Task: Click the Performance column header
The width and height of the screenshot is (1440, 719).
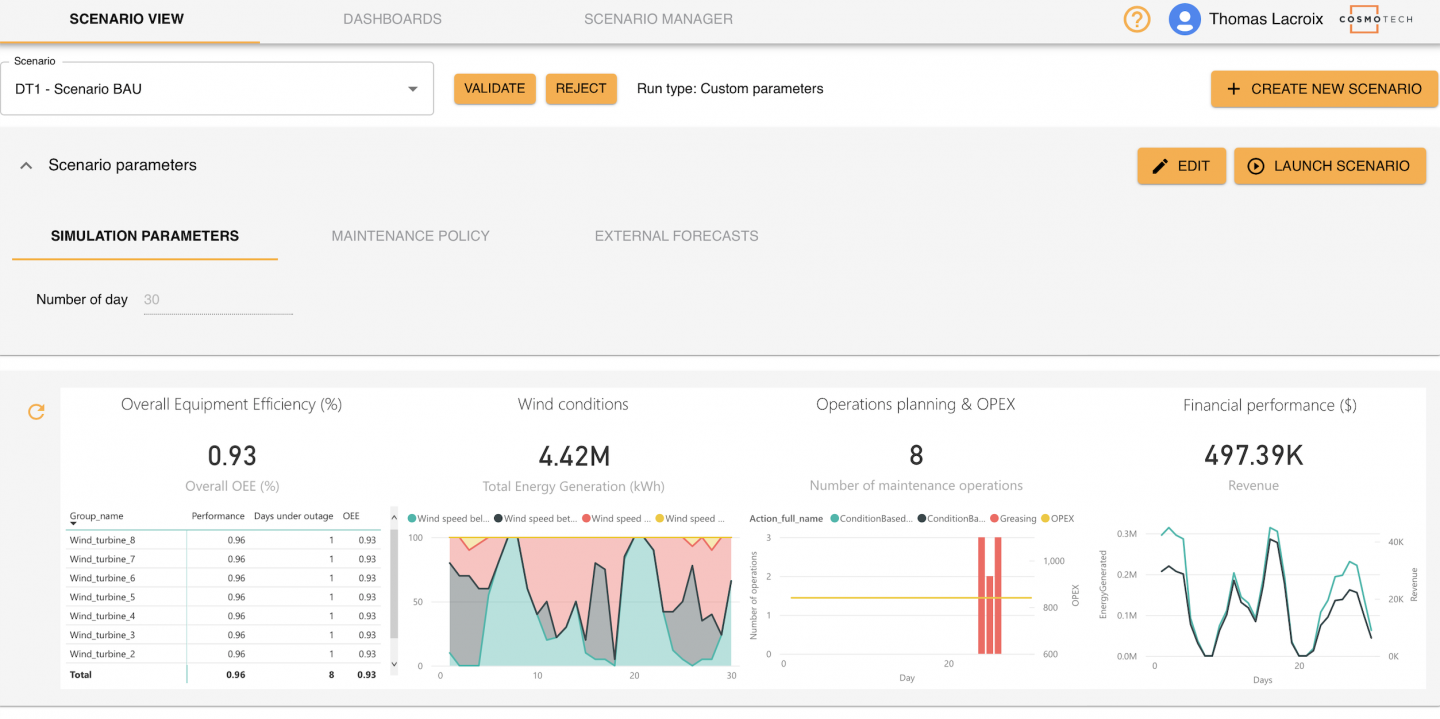Action: (218, 516)
